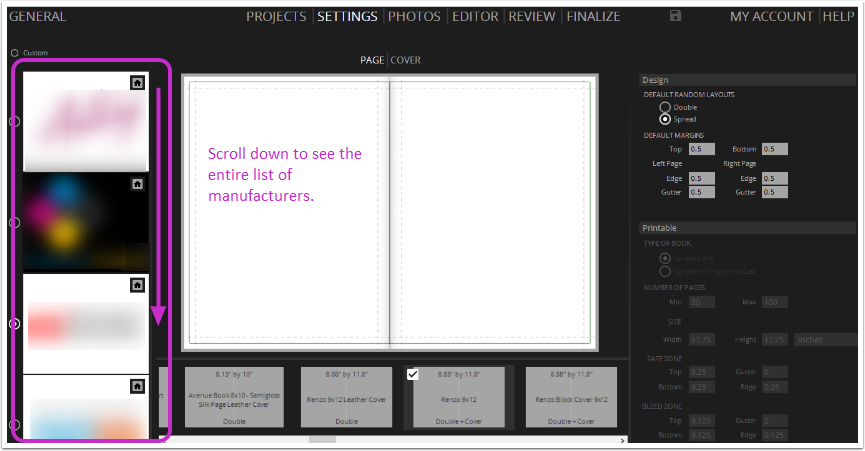
Task: Click the size Height field
Action: point(775,340)
